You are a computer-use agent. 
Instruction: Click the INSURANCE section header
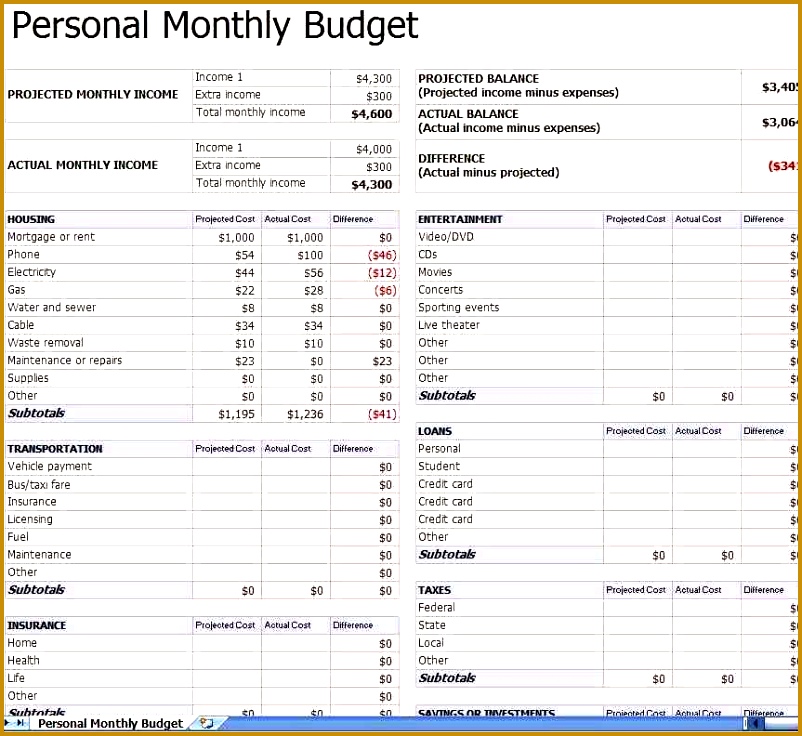pyautogui.click(x=36, y=626)
